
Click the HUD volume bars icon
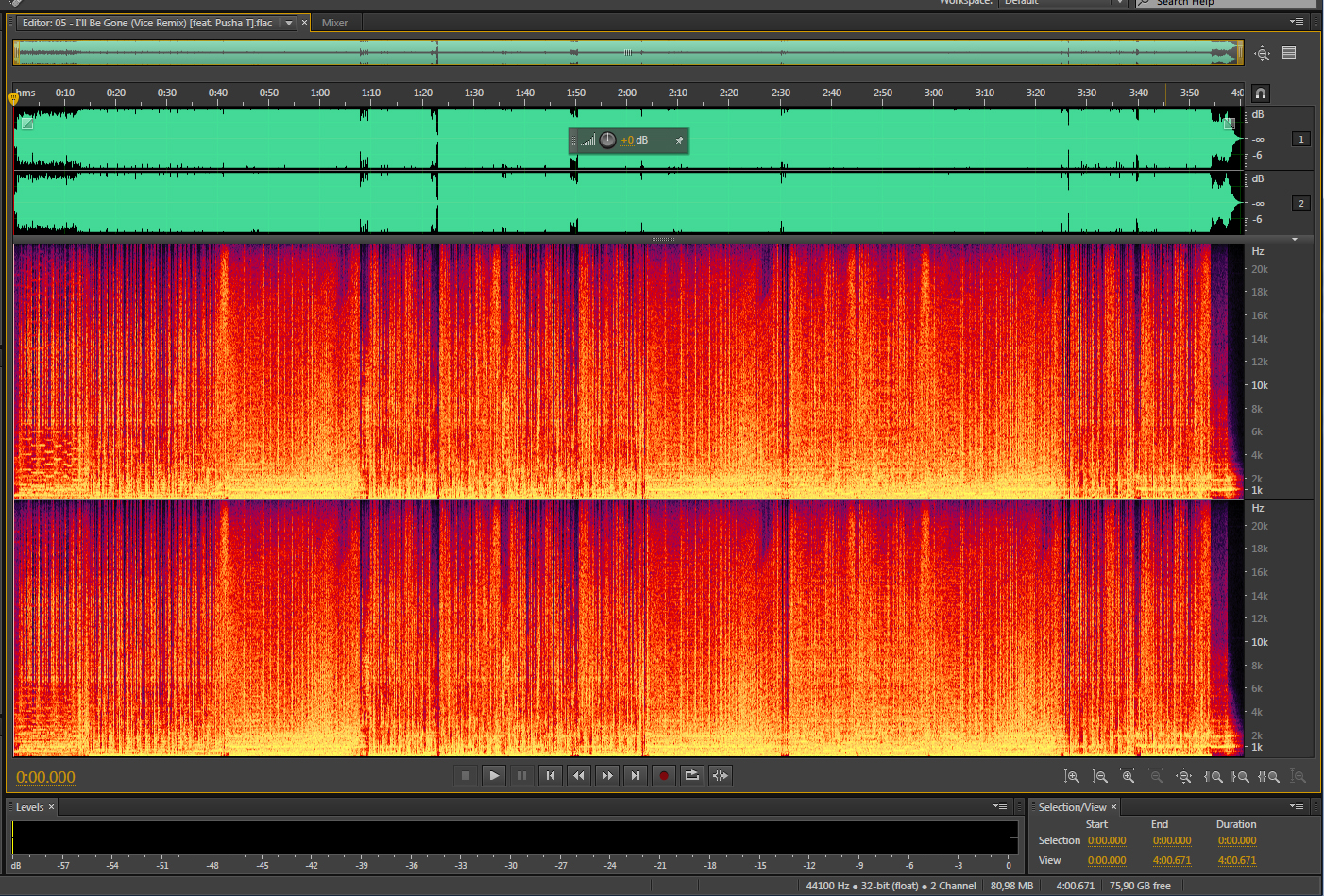tap(587, 141)
